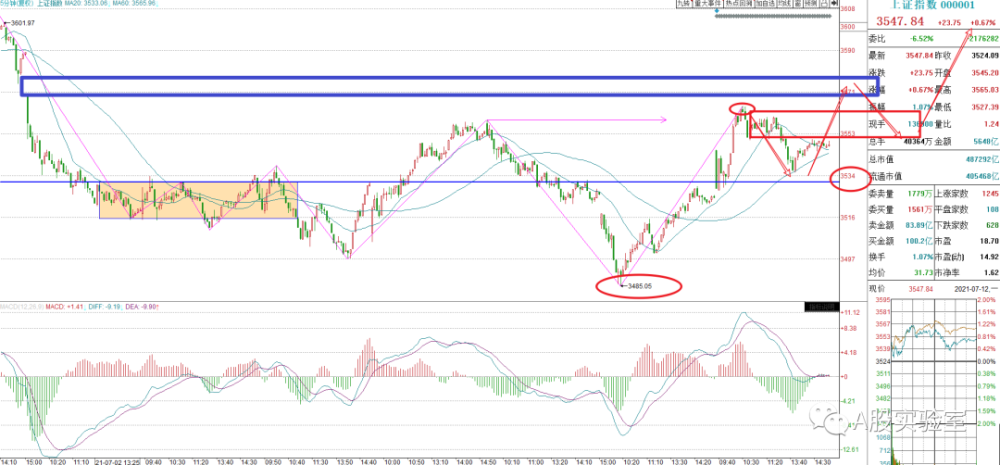This screenshot has height=465, width=1000.
Task: Click the 现价 tab in lower panel
Action: pos(878,289)
